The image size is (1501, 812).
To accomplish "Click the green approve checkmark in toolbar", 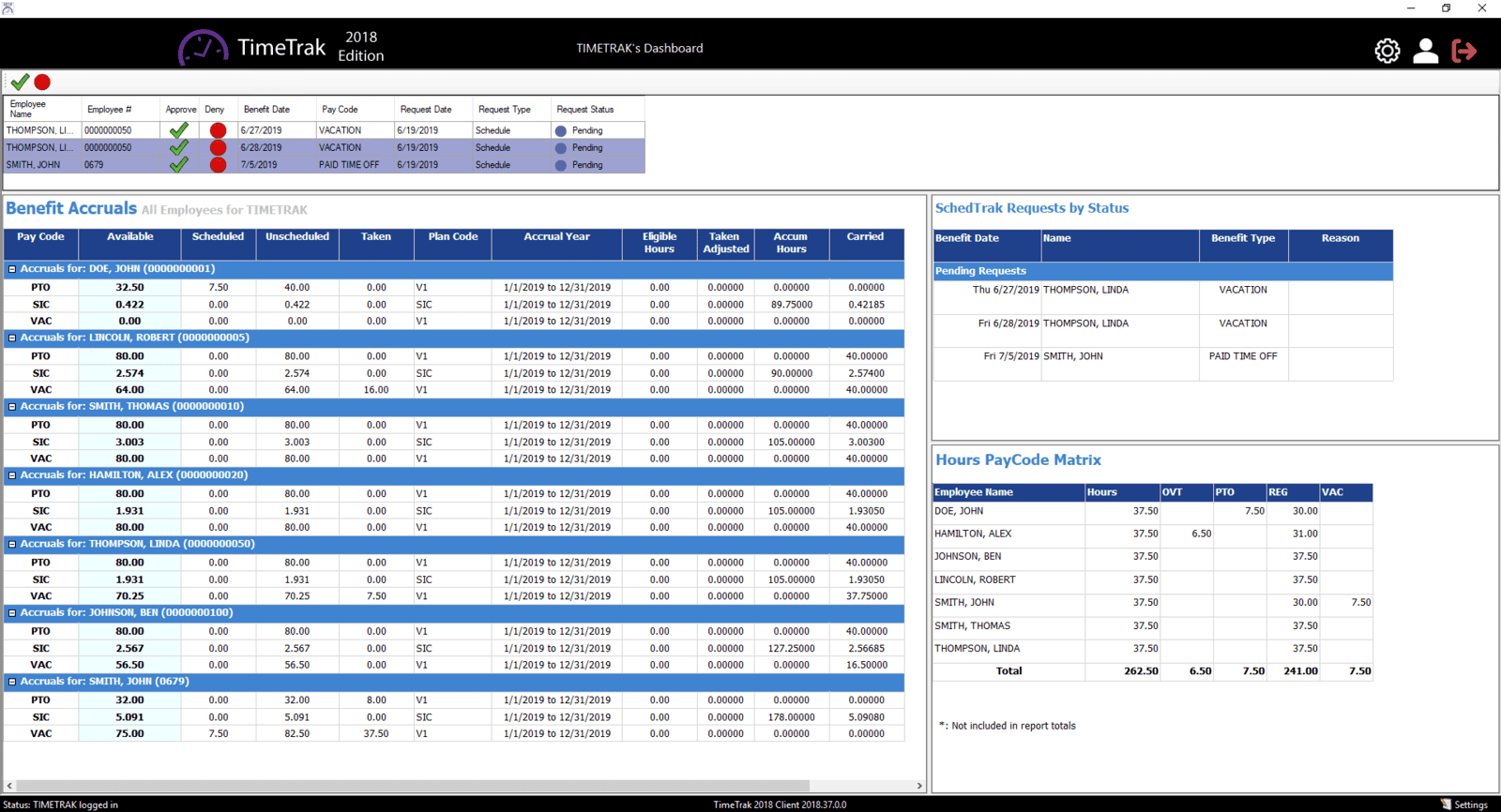I will [x=20, y=83].
